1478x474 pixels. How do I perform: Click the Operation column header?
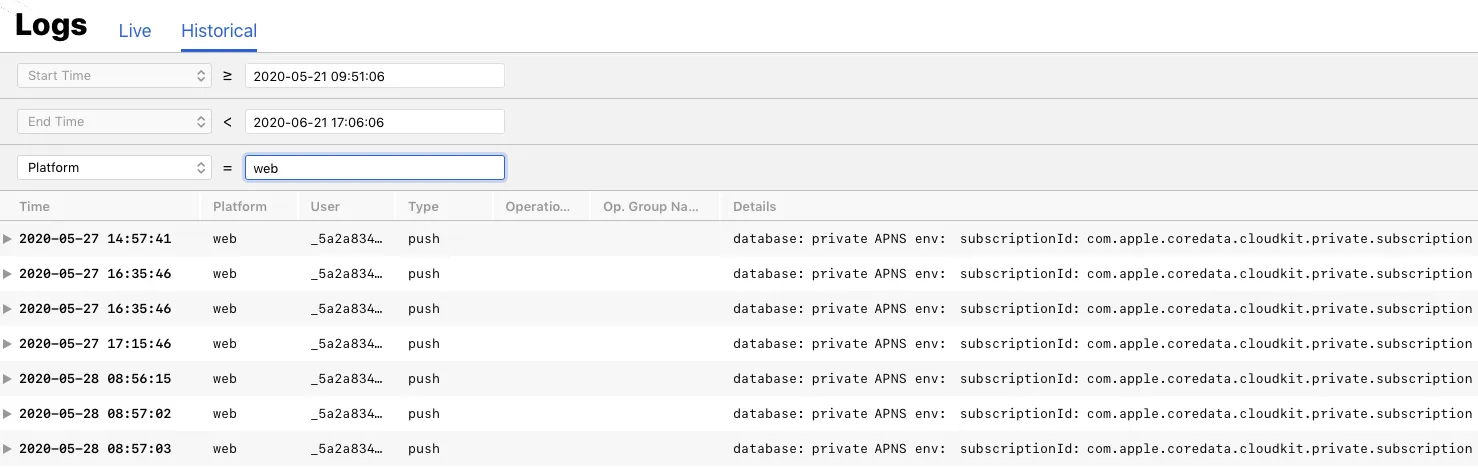tap(537, 207)
